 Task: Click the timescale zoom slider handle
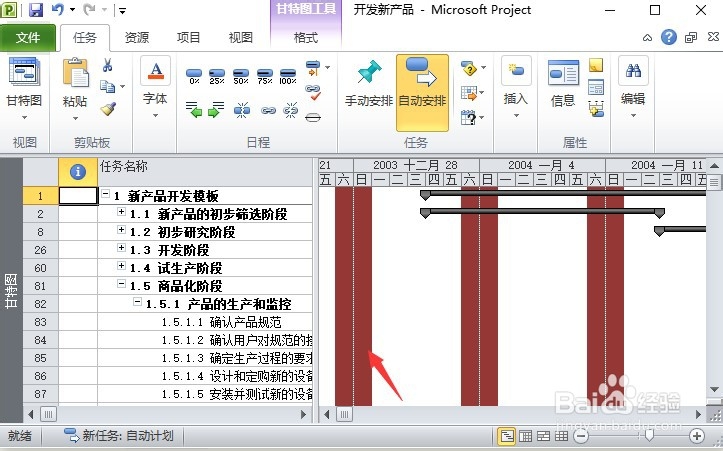(x=649, y=435)
